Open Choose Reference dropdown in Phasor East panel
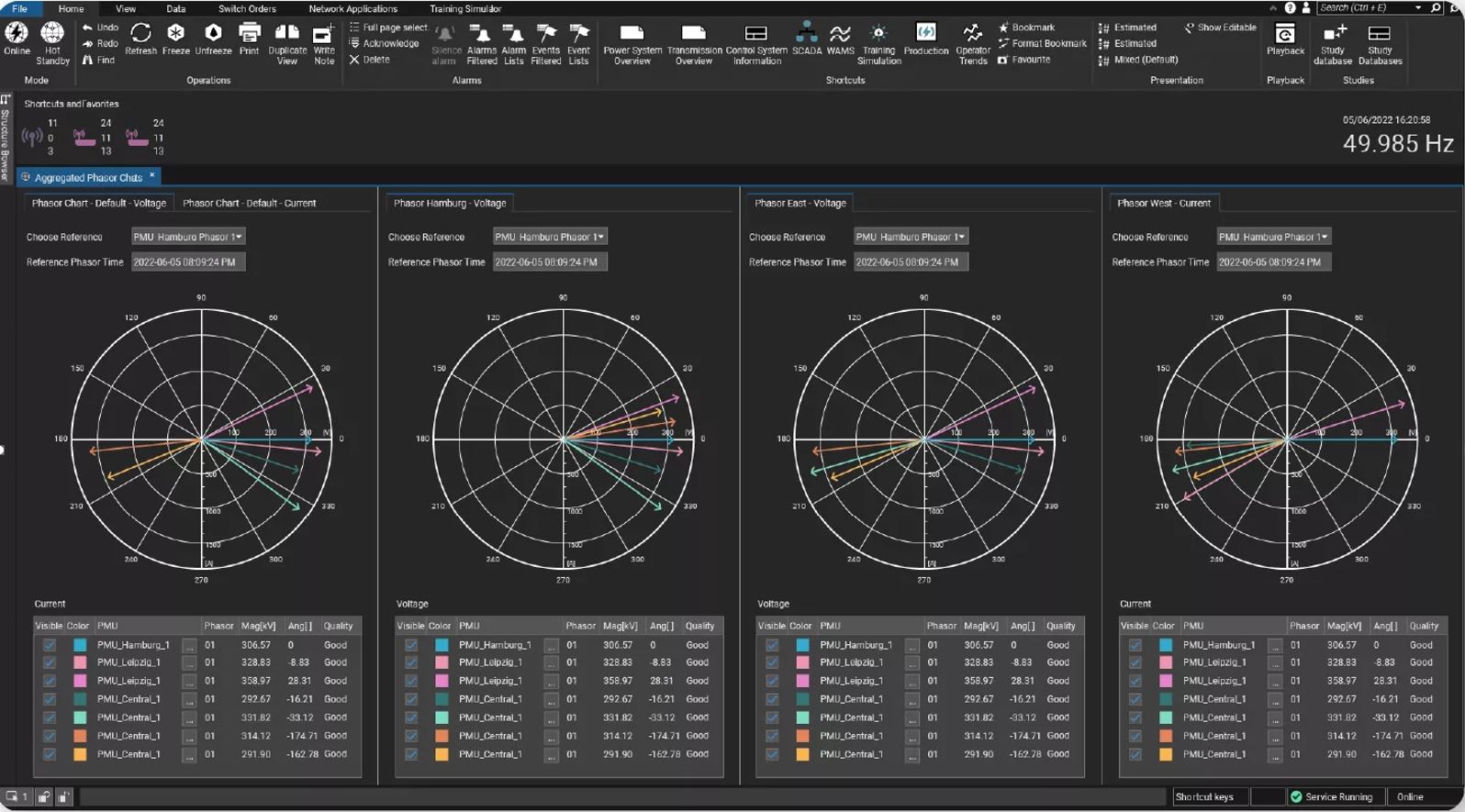Viewport: 1465px width, 812px height. pyautogui.click(x=911, y=237)
